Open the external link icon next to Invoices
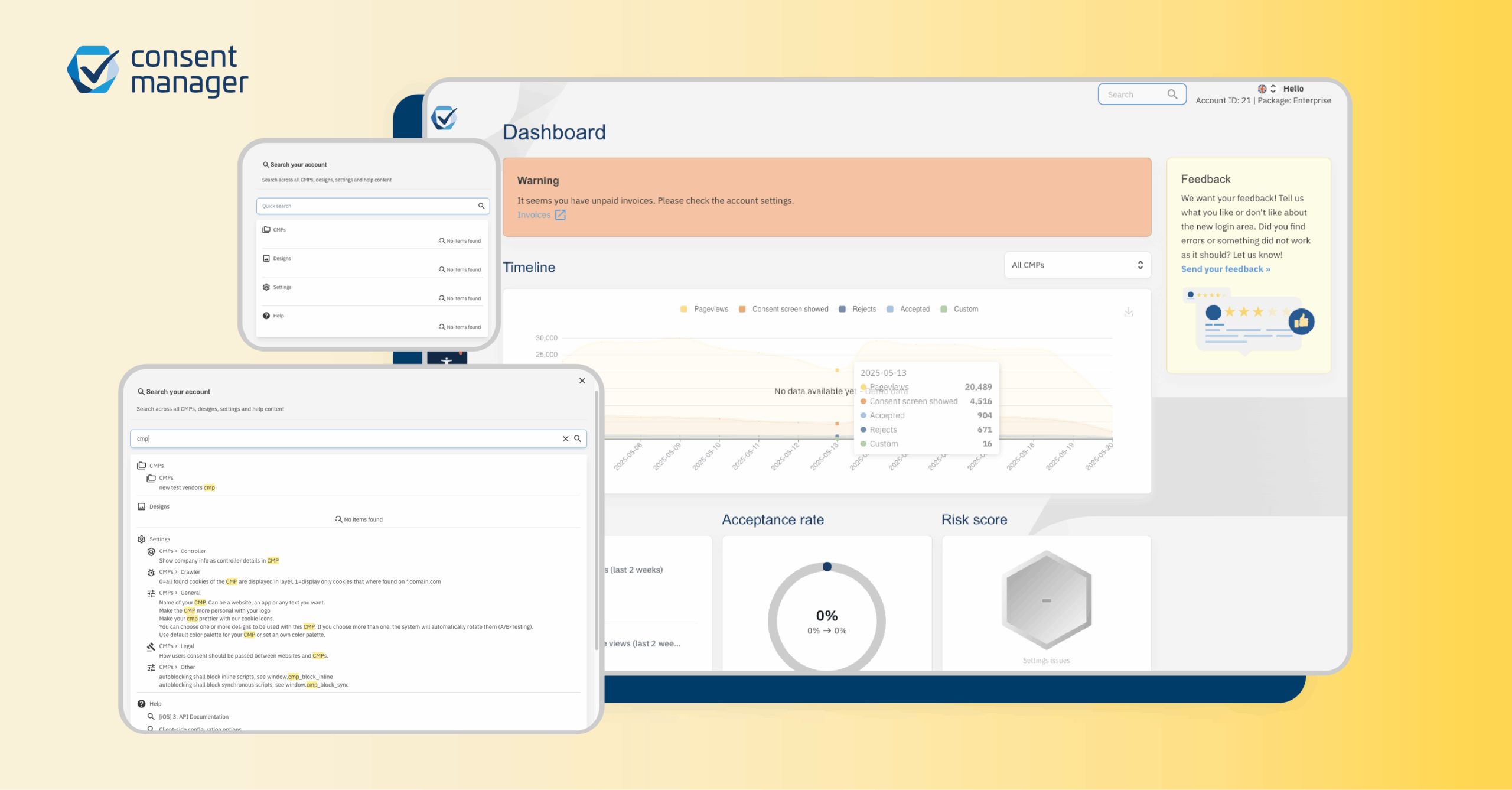 tap(560, 215)
